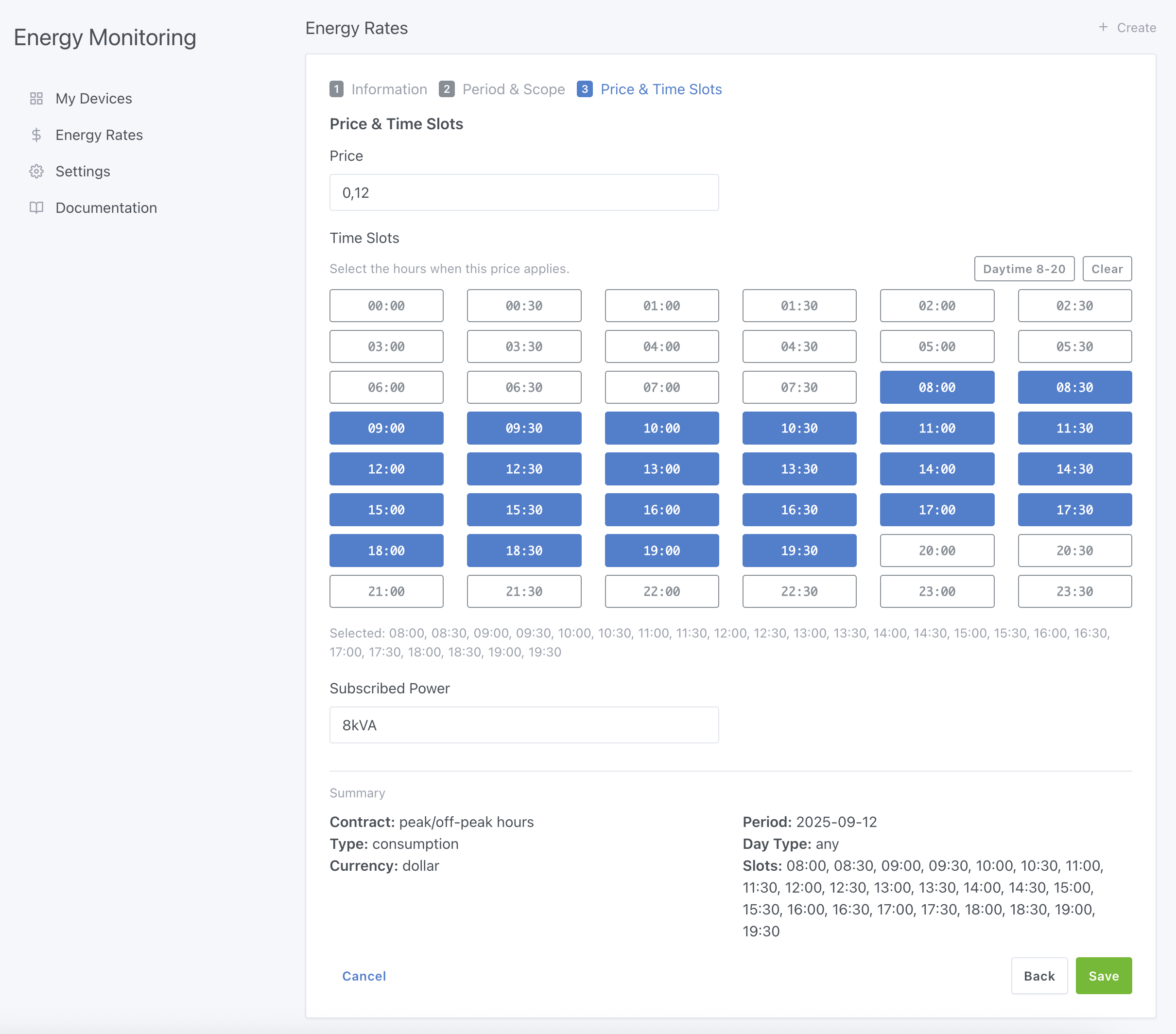This screenshot has height=1034, width=1176.
Task: Click the step 1 number badge
Action: [x=337, y=89]
